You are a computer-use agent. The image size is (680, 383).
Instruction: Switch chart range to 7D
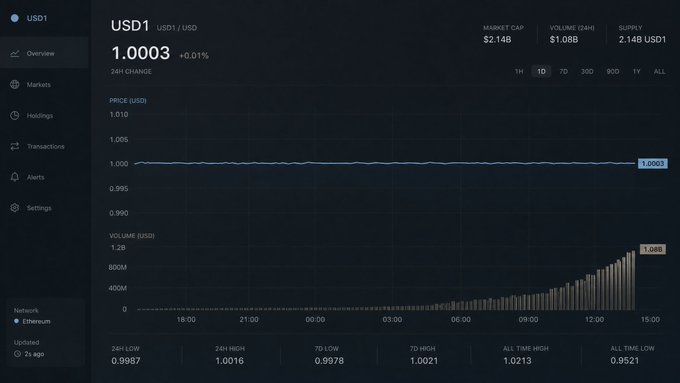tap(563, 71)
